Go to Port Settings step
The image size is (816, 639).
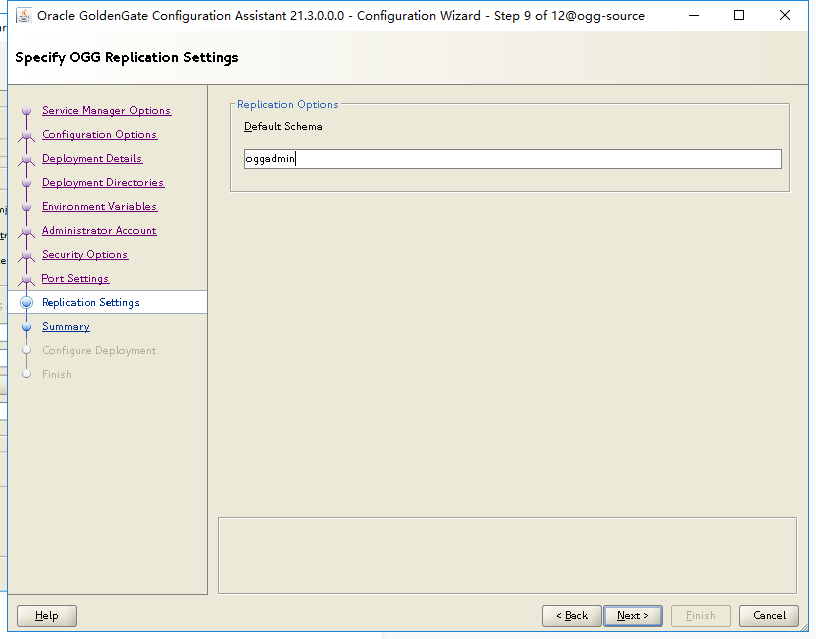75,278
